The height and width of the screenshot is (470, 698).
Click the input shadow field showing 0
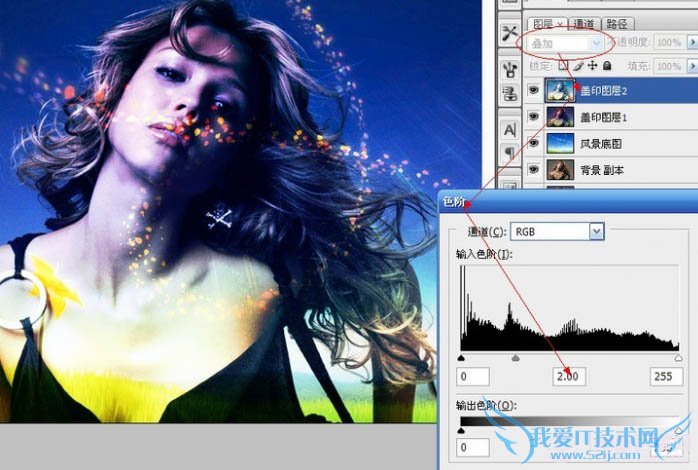pos(473,377)
